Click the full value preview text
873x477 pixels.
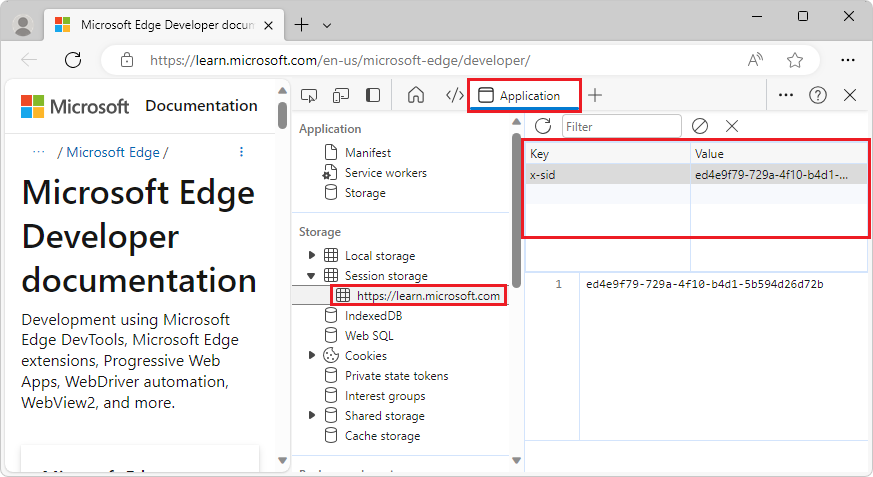point(704,284)
